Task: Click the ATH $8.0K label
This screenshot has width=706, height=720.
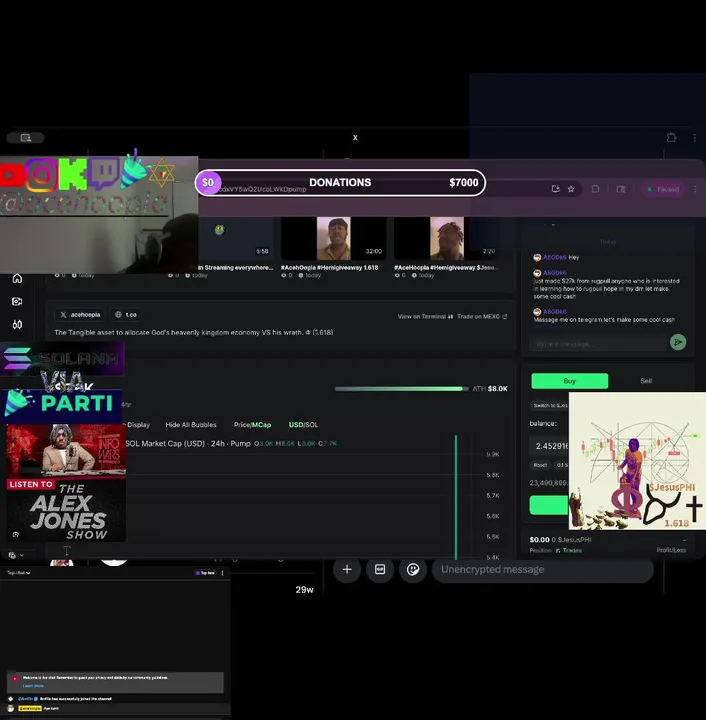Action: [490, 389]
